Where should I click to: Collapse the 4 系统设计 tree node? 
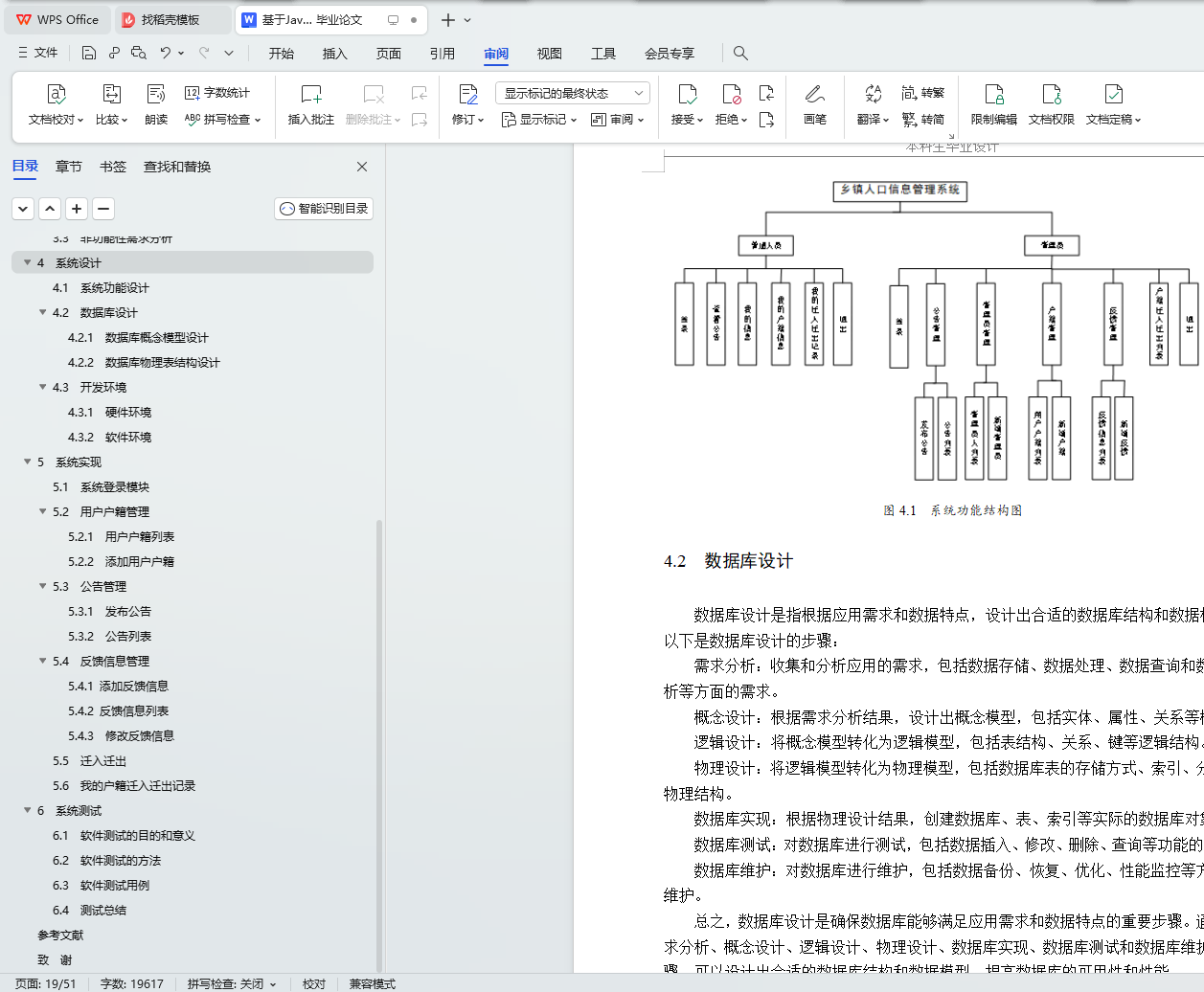(28, 262)
